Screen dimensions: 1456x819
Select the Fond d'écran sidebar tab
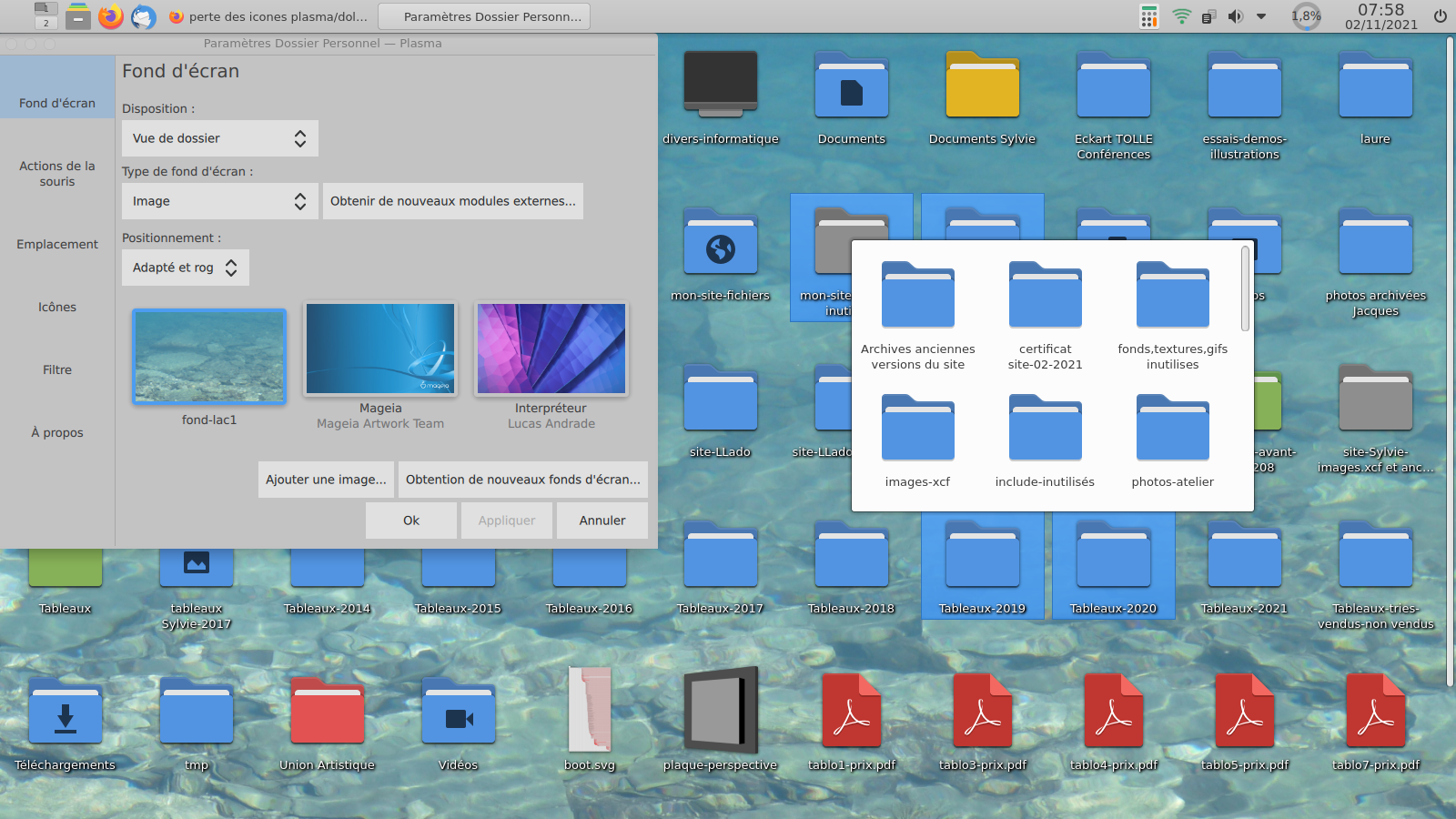click(57, 87)
